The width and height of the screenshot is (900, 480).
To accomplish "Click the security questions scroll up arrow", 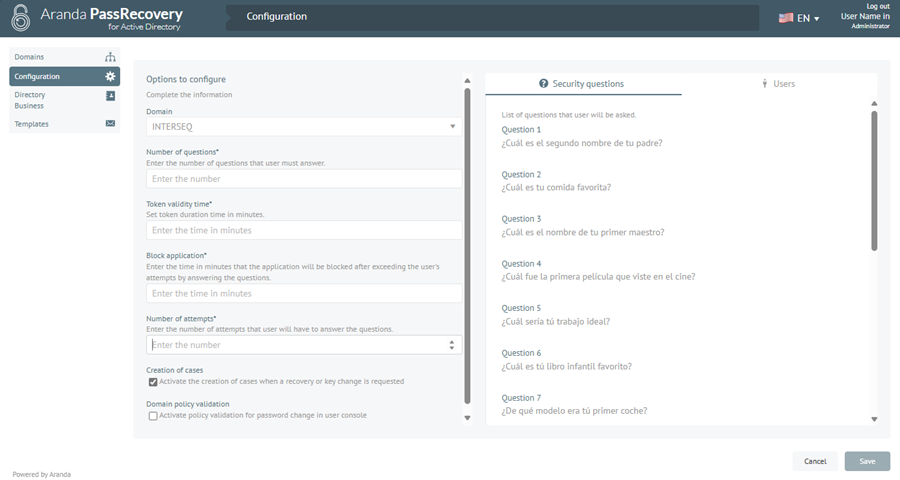I will [x=874, y=103].
